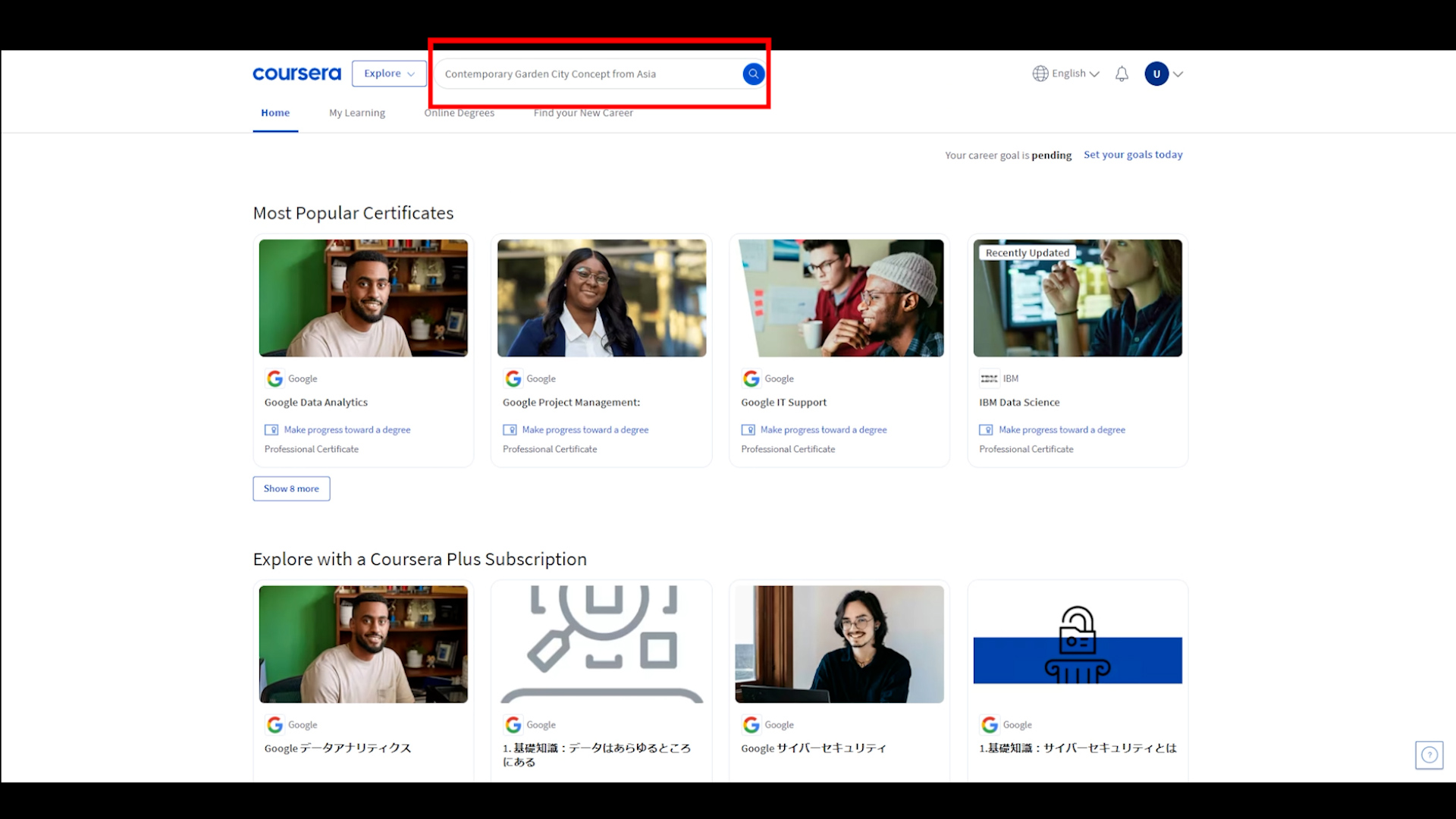The height and width of the screenshot is (819, 1456).
Task: Click degree icon under Google IT Support
Action: (x=748, y=430)
